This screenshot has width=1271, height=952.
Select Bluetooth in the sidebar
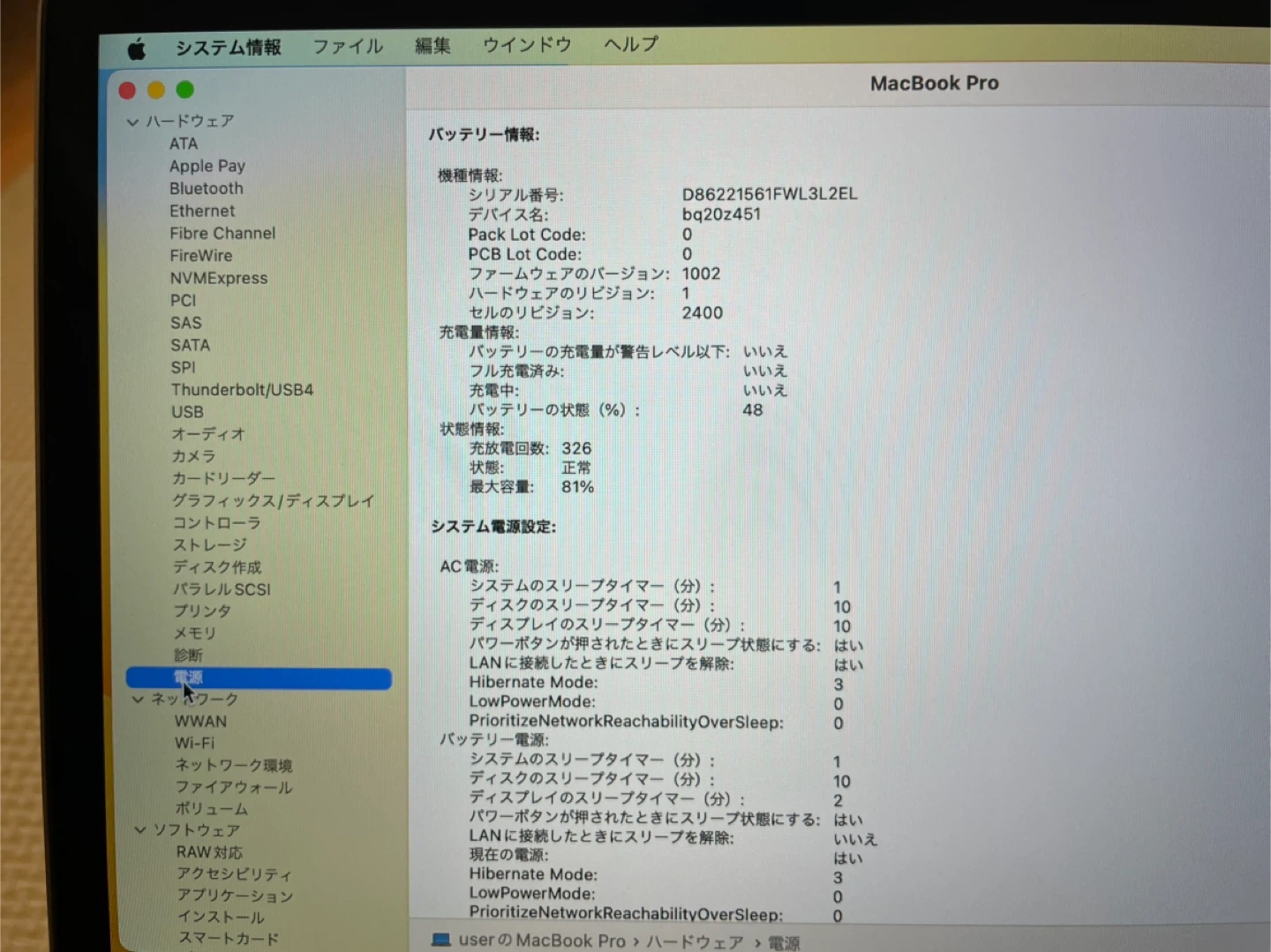tap(206, 188)
